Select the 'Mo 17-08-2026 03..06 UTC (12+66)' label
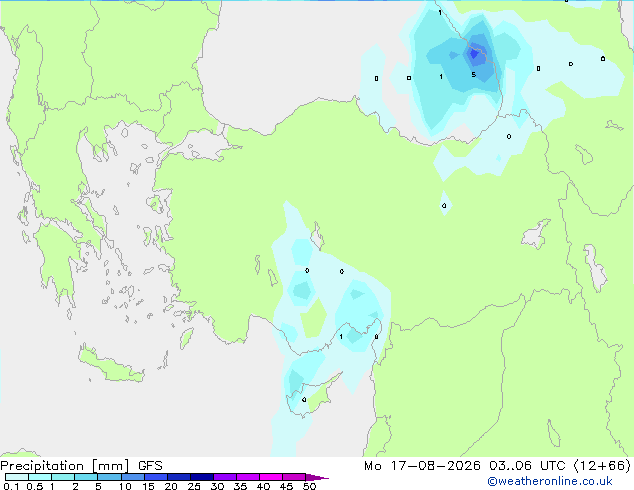This screenshot has width=634, height=490. [497, 466]
